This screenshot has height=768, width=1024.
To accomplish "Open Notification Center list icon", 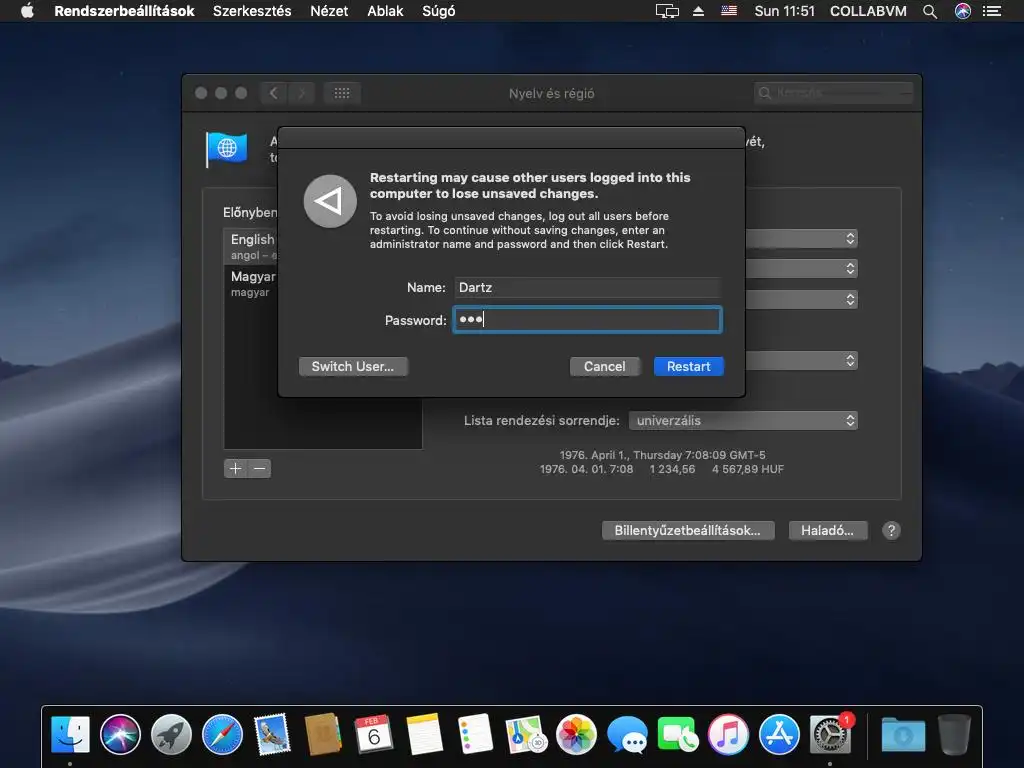I will pyautogui.click(x=992, y=11).
